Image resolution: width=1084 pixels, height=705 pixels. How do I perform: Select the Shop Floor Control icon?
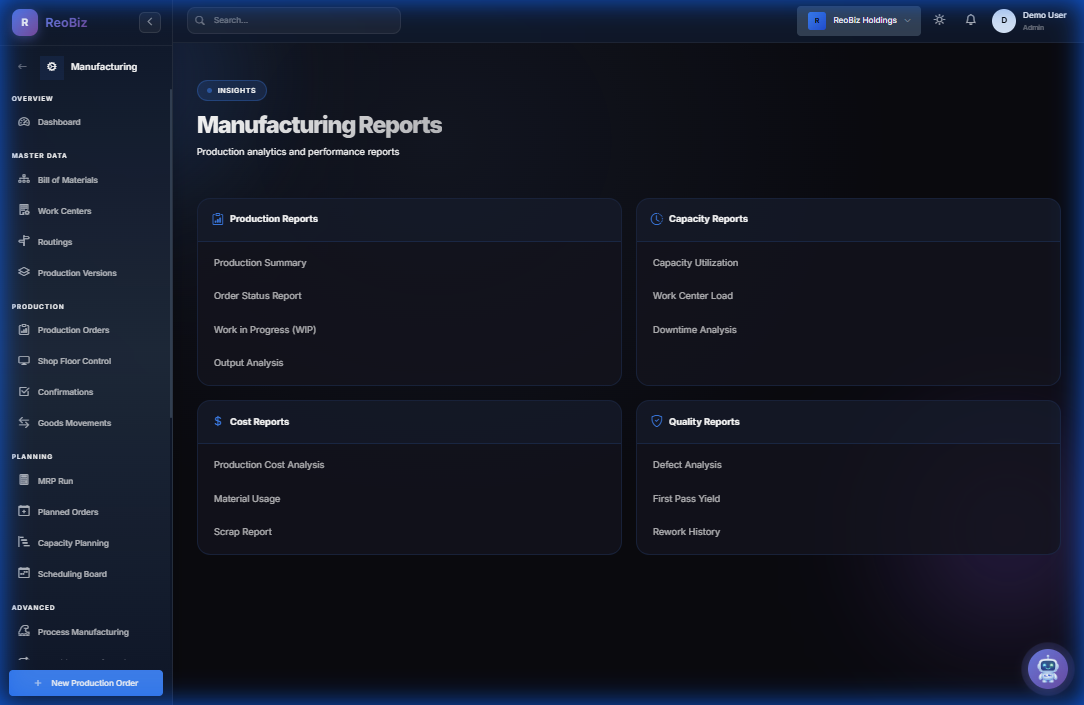[x=22, y=361]
